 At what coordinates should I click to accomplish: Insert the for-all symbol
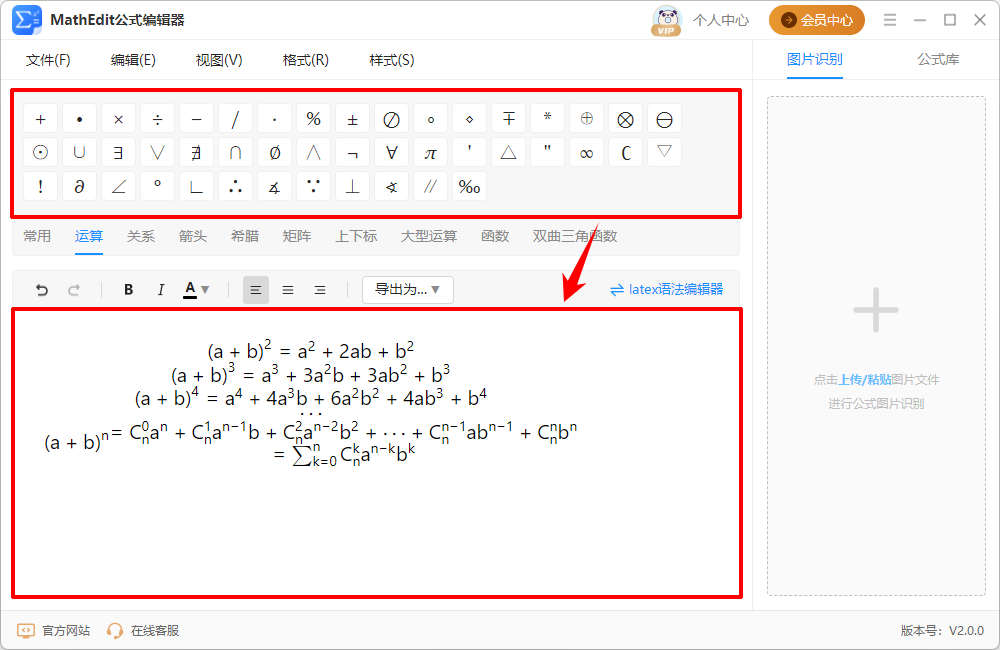tap(392, 153)
